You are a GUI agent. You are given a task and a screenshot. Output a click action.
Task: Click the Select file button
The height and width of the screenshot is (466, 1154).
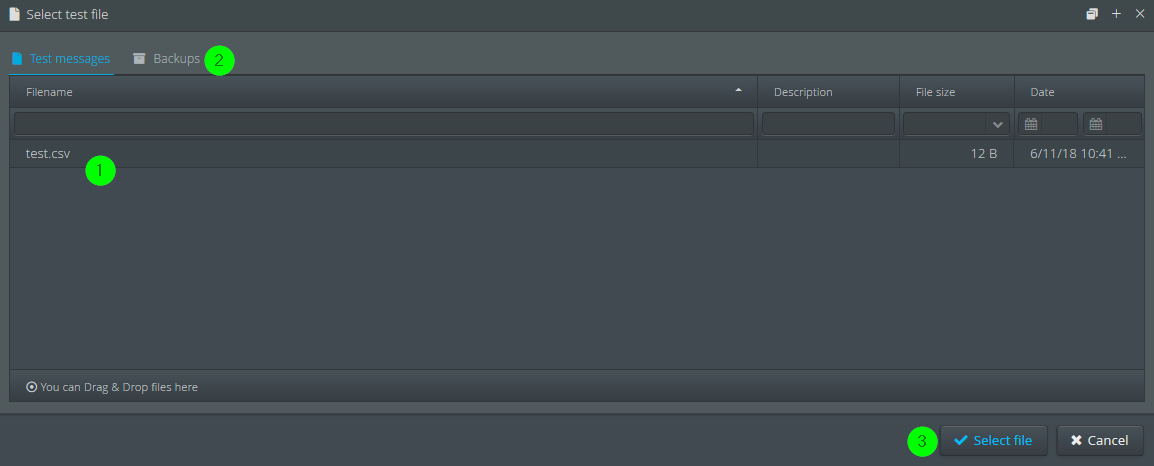(x=994, y=440)
